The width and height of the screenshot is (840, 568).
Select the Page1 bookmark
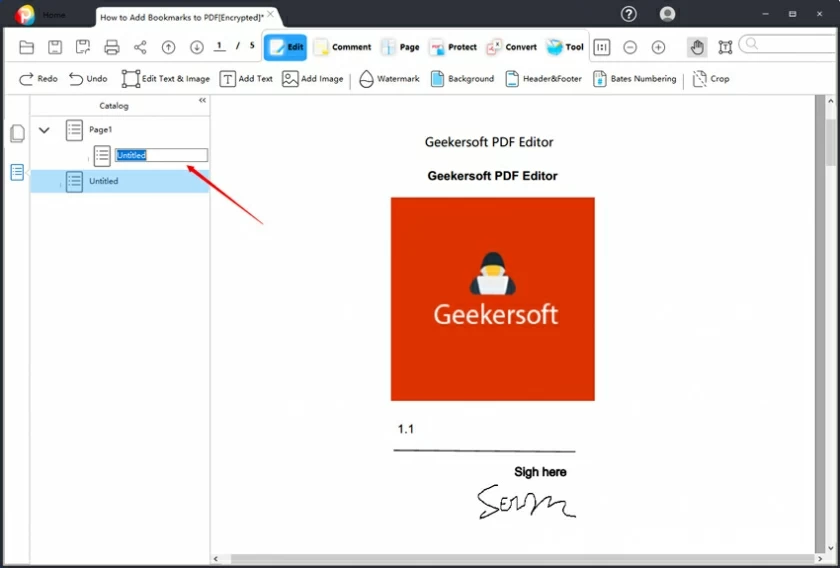click(x=100, y=130)
